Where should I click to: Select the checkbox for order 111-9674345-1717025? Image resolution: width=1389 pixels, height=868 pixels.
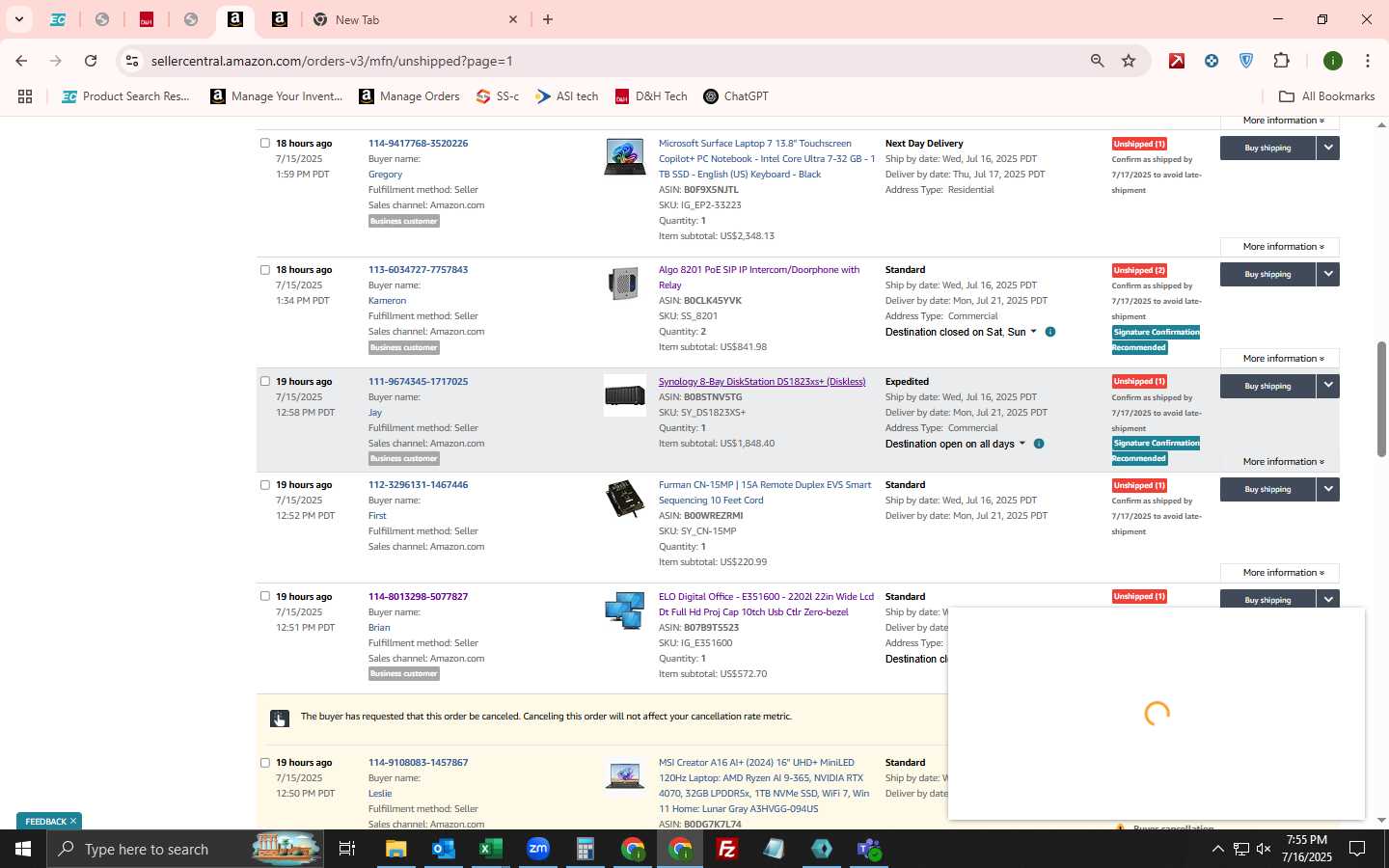265,381
